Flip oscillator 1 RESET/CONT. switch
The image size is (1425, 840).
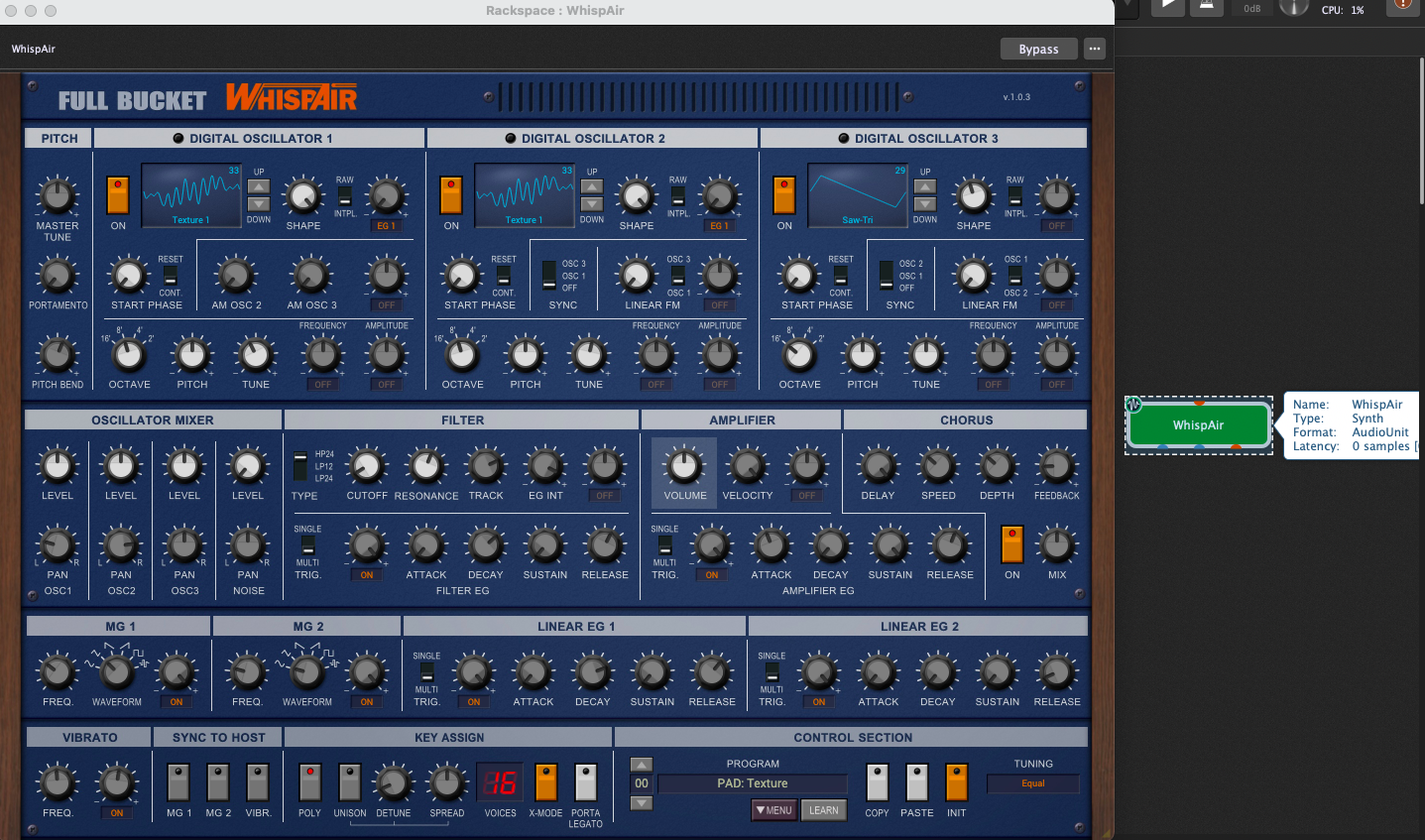point(171,276)
